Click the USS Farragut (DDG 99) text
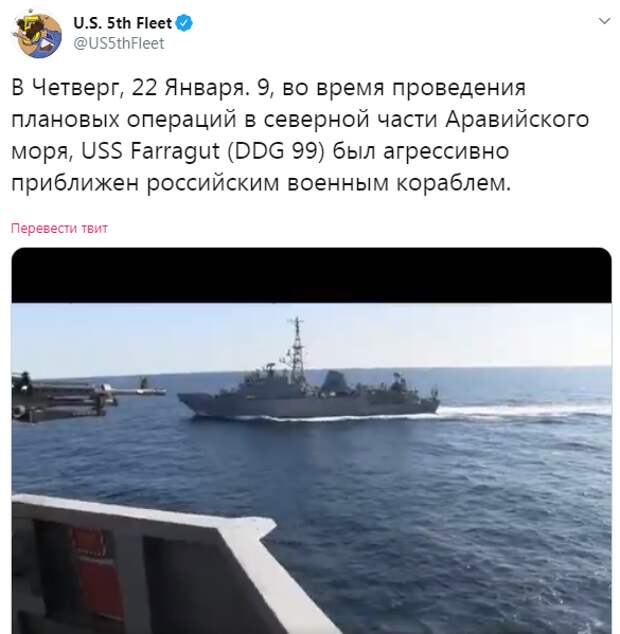Image resolution: width=620 pixels, height=634 pixels. pyautogui.click(x=203, y=151)
